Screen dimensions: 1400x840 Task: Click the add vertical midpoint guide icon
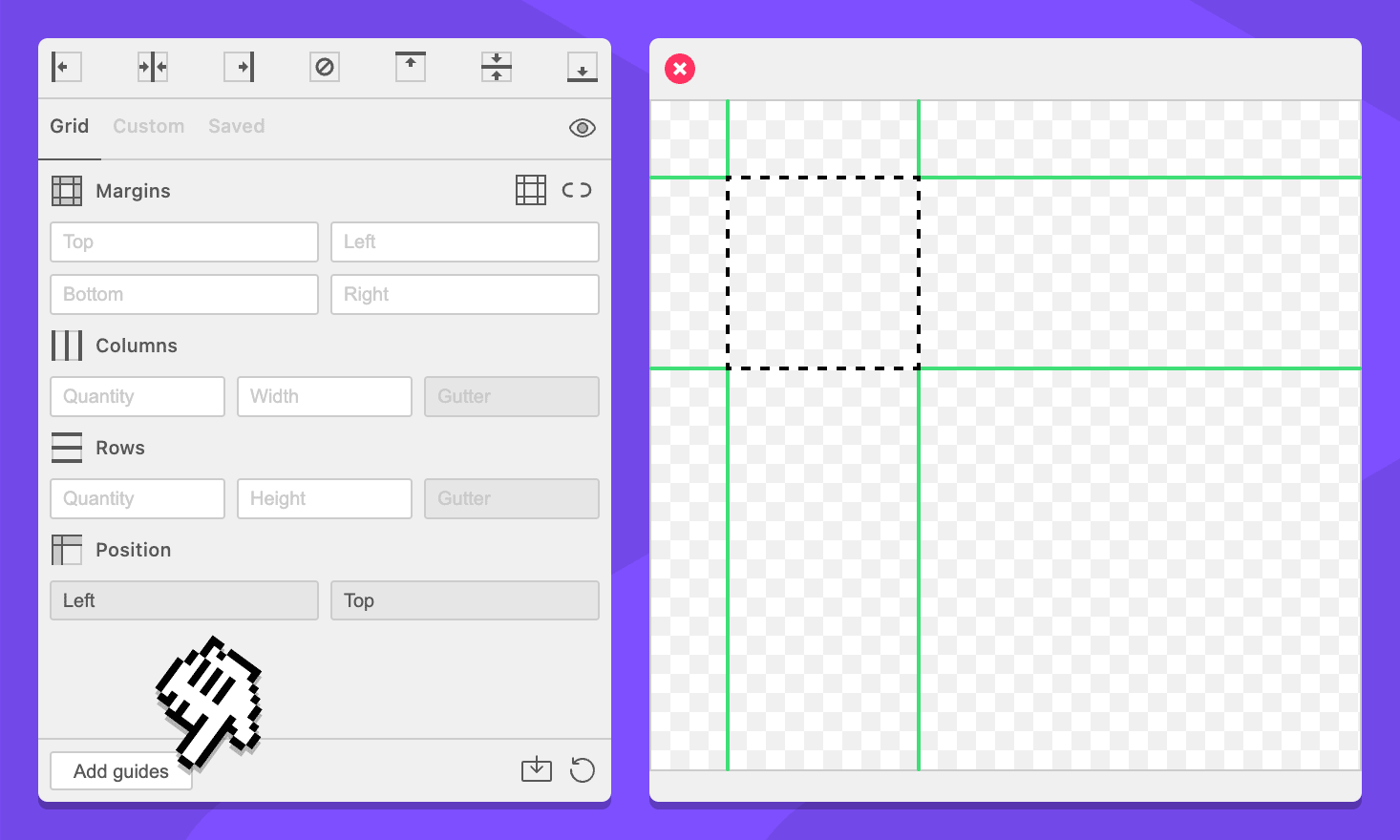pos(153,67)
